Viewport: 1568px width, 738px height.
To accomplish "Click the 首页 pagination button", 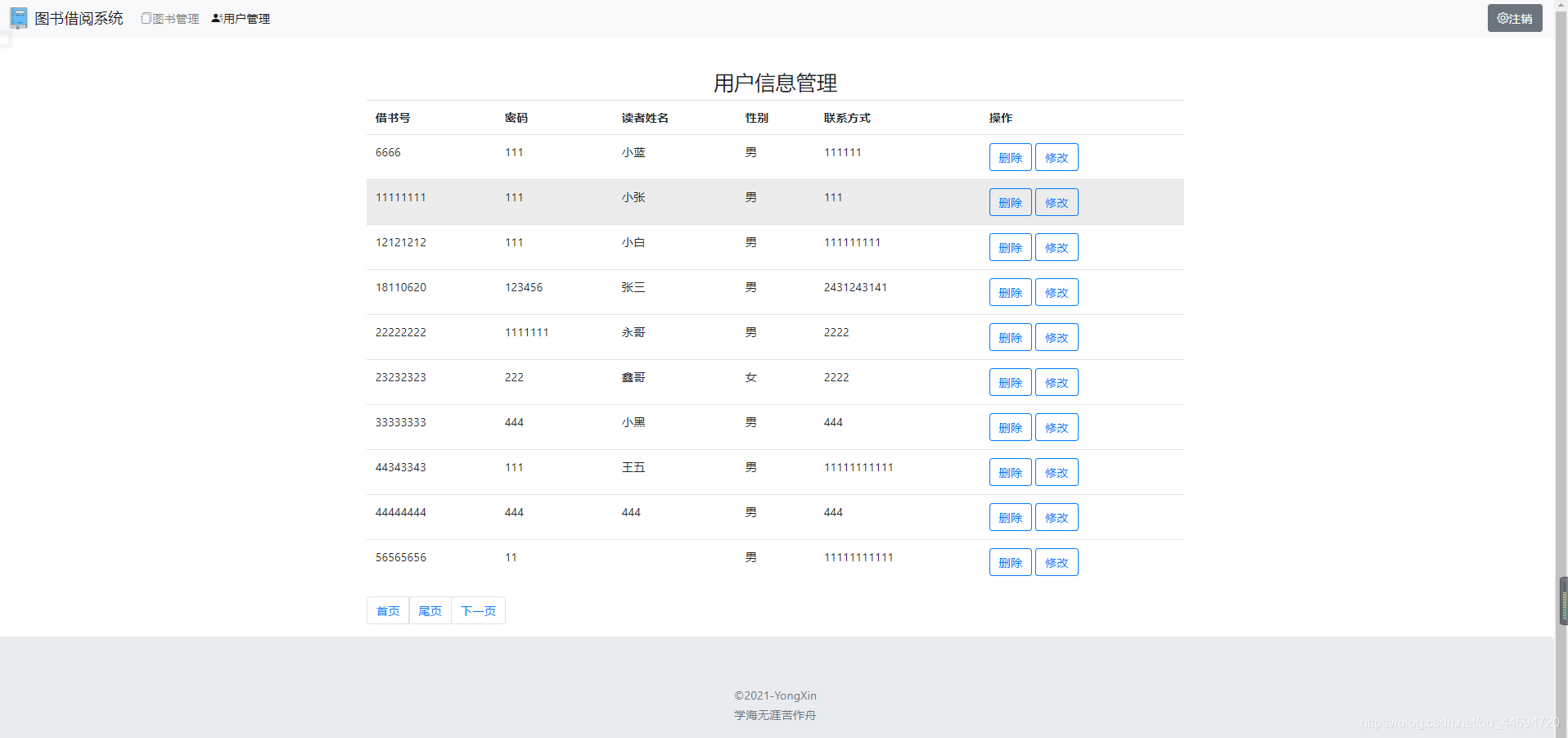I will pyautogui.click(x=387, y=610).
